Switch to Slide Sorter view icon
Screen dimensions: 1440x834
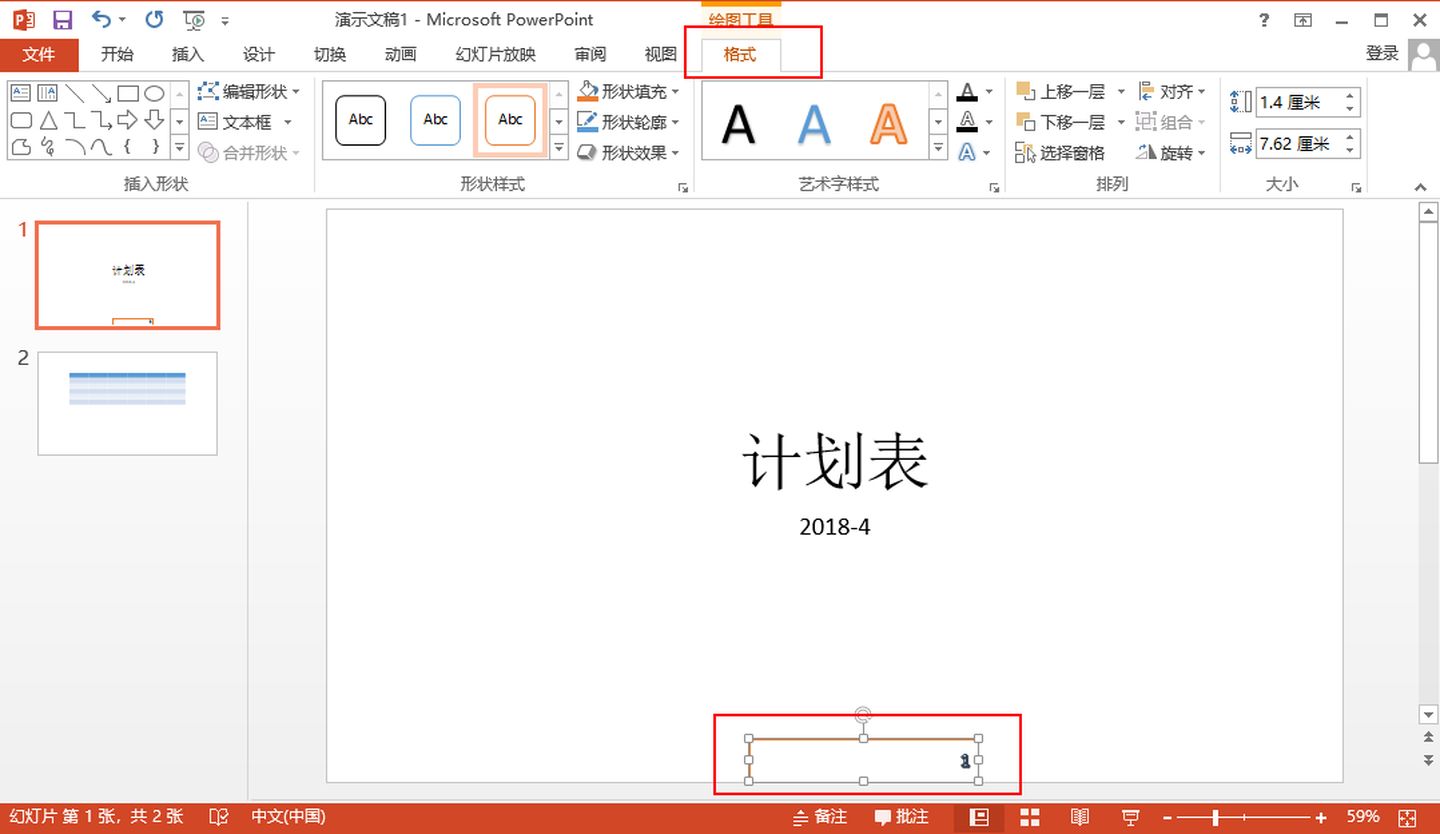coord(1030,817)
